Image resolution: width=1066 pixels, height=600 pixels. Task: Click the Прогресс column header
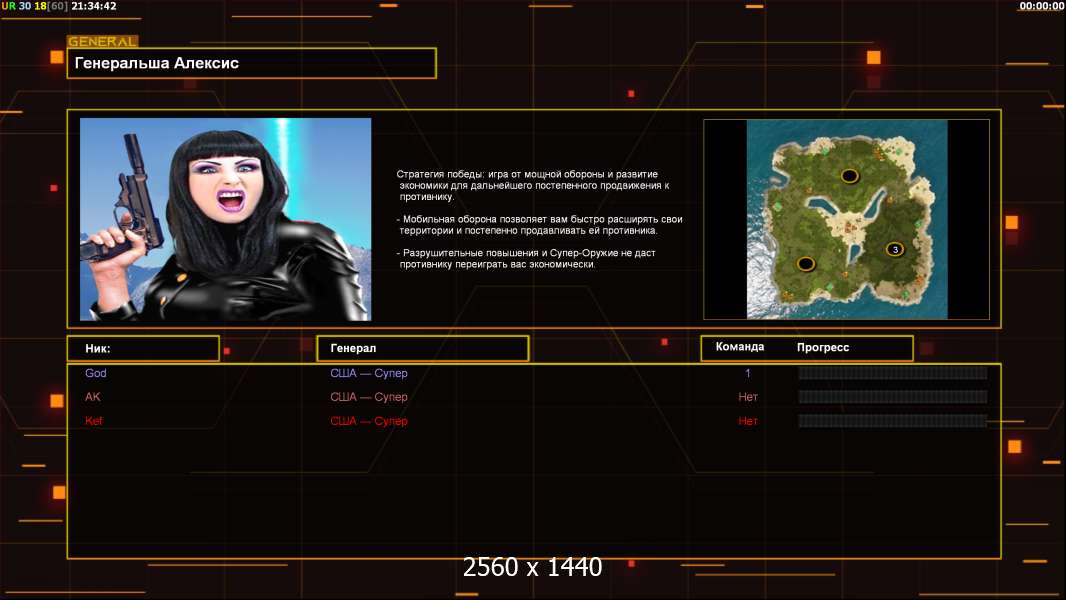823,347
